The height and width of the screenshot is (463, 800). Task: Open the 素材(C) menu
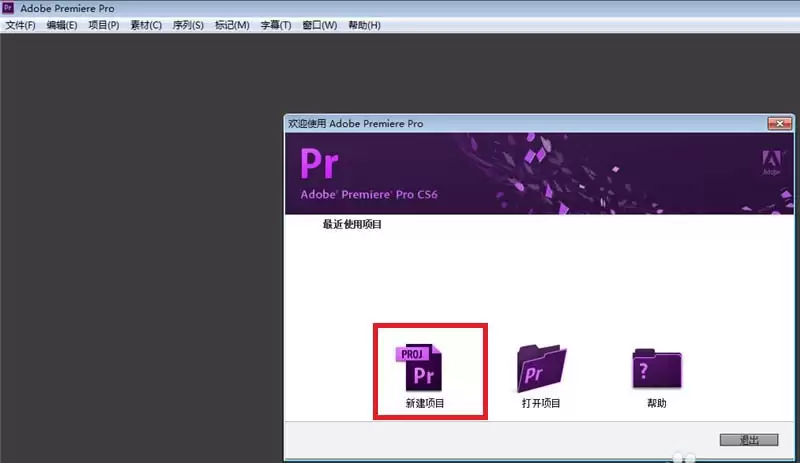(146, 25)
